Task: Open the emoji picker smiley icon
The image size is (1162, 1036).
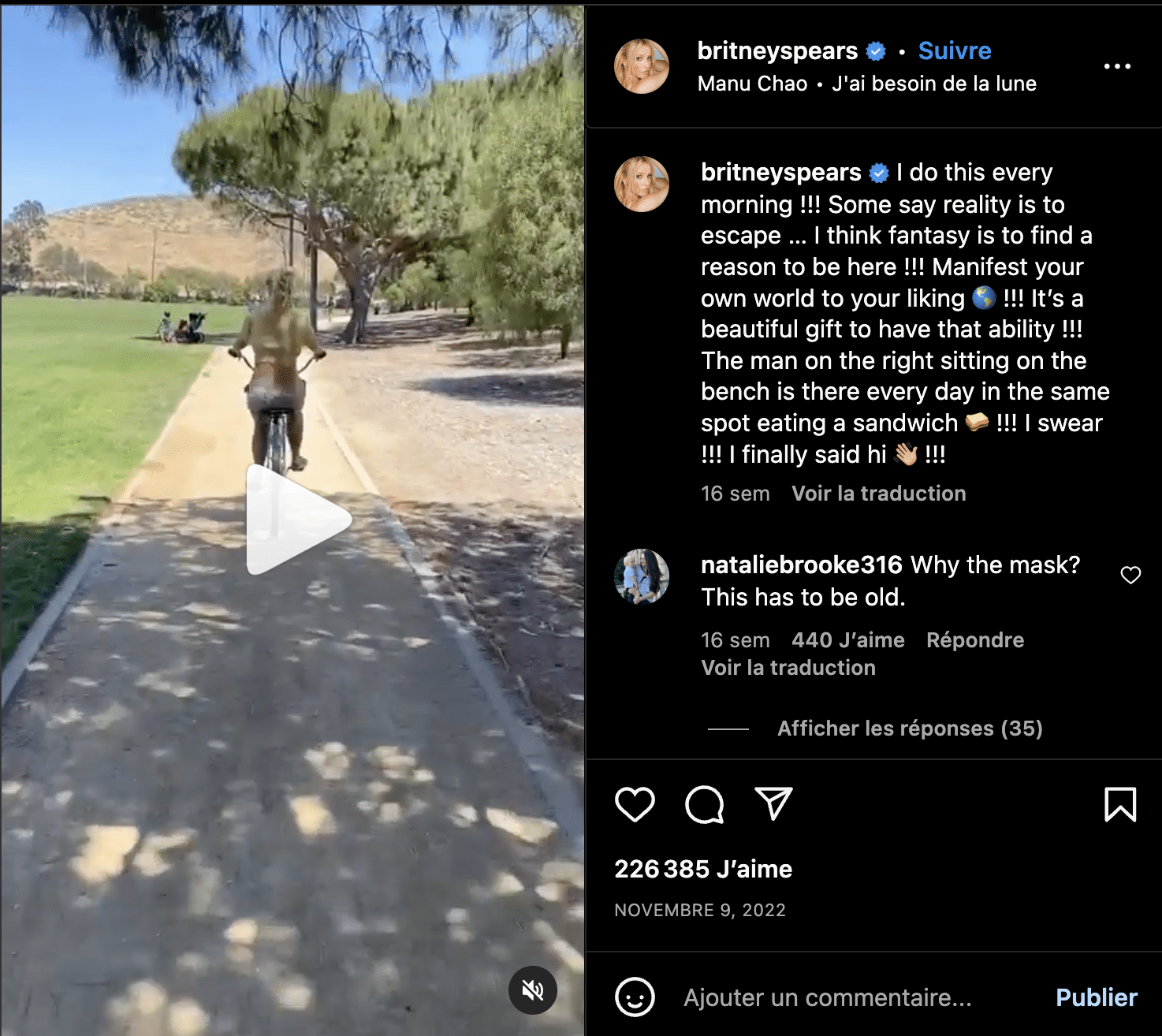Action: click(635, 997)
